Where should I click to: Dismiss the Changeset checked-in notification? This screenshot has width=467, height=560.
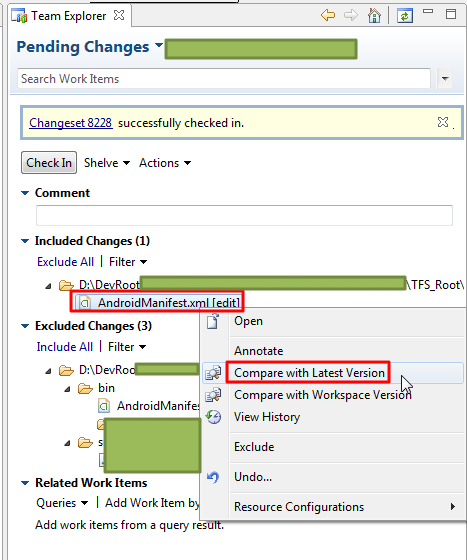(443, 122)
